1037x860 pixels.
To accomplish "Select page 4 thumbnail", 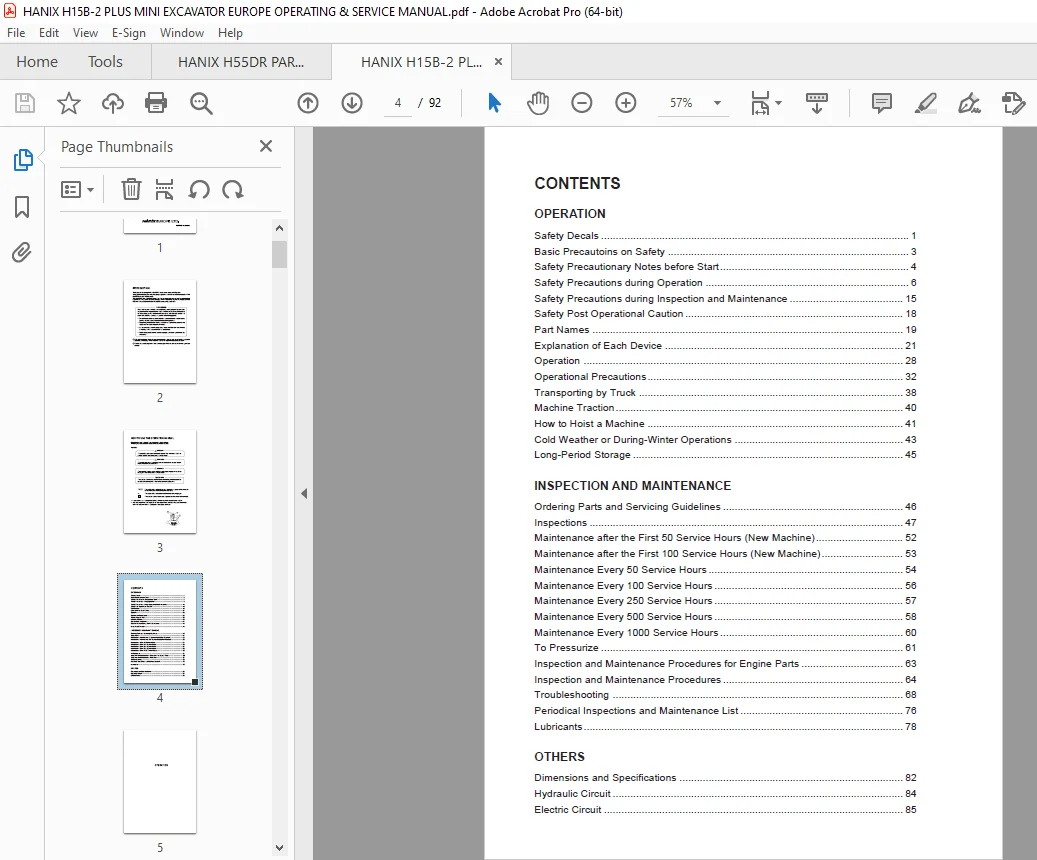I will click(x=159, y=631).
